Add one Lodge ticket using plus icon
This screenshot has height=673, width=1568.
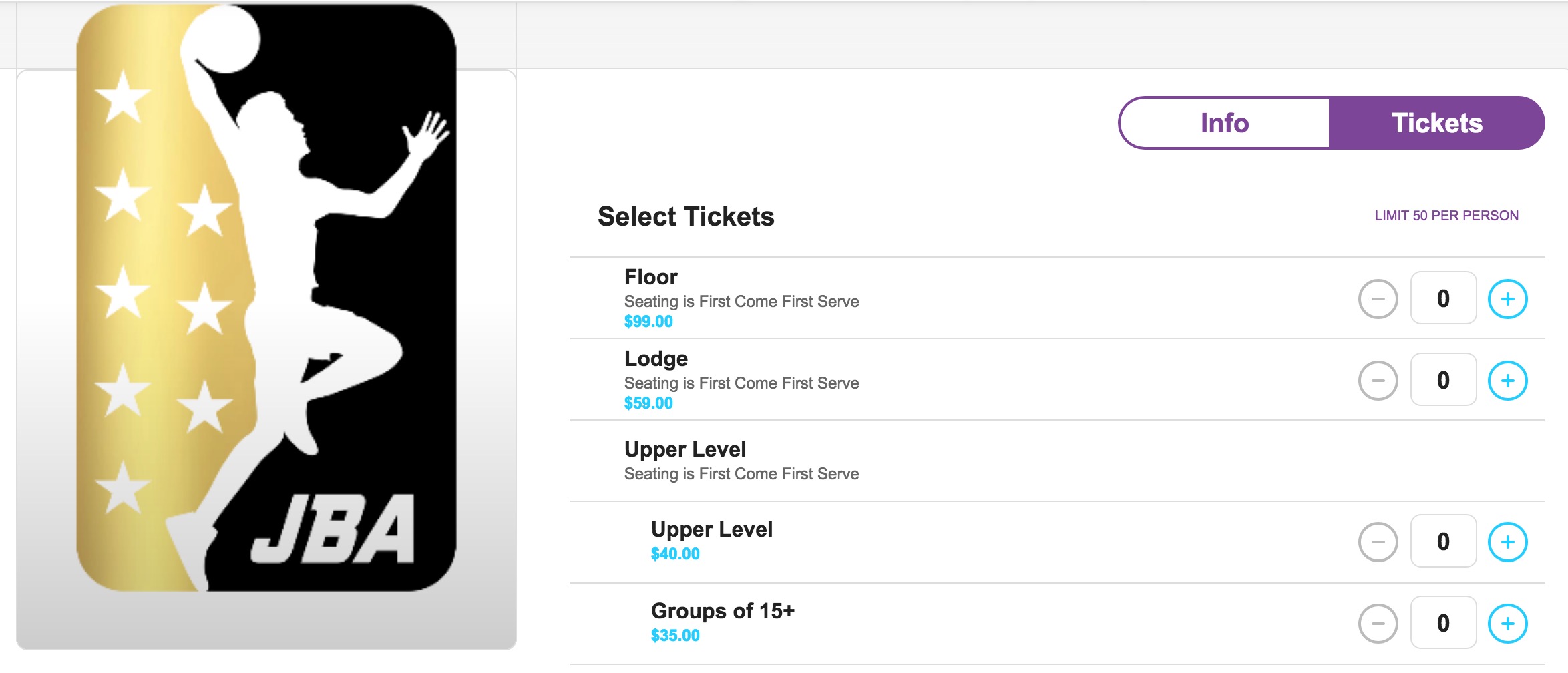coord(1507,381)
